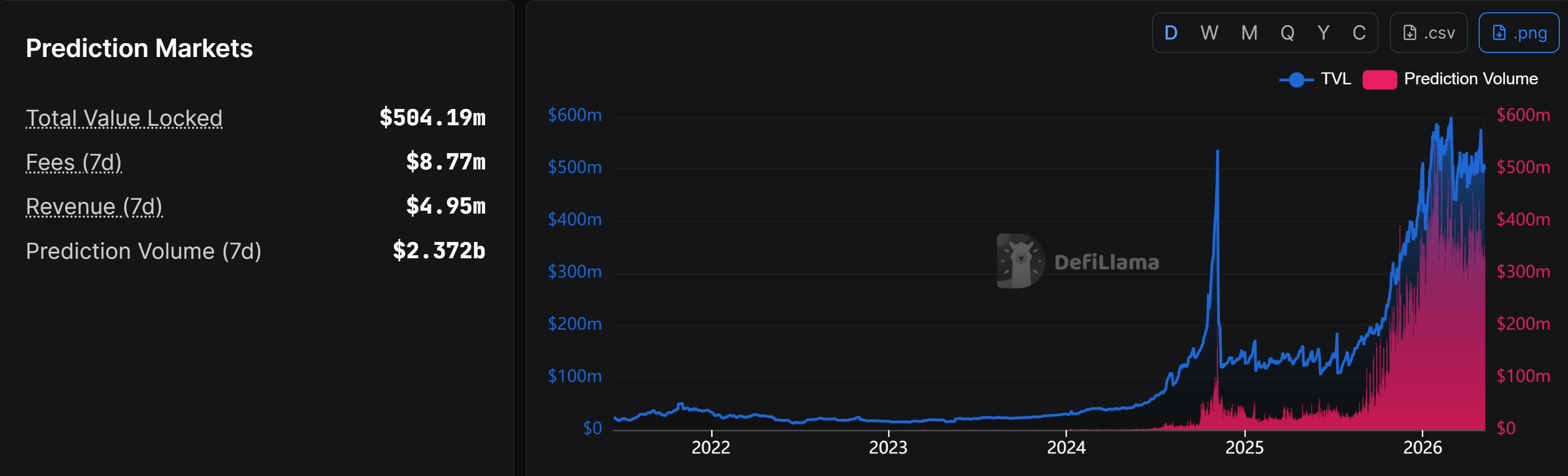Image resolution: width=1568 pixels, height=476 pixels.
Task: Click the file icon in .png button
Action: (x=1499, y=33)
